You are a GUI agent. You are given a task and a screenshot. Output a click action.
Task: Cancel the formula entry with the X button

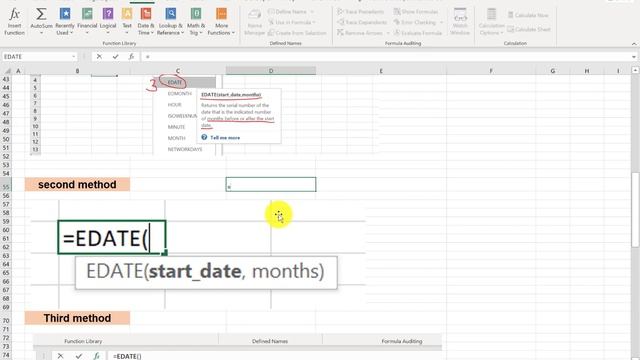click(99, 57)
